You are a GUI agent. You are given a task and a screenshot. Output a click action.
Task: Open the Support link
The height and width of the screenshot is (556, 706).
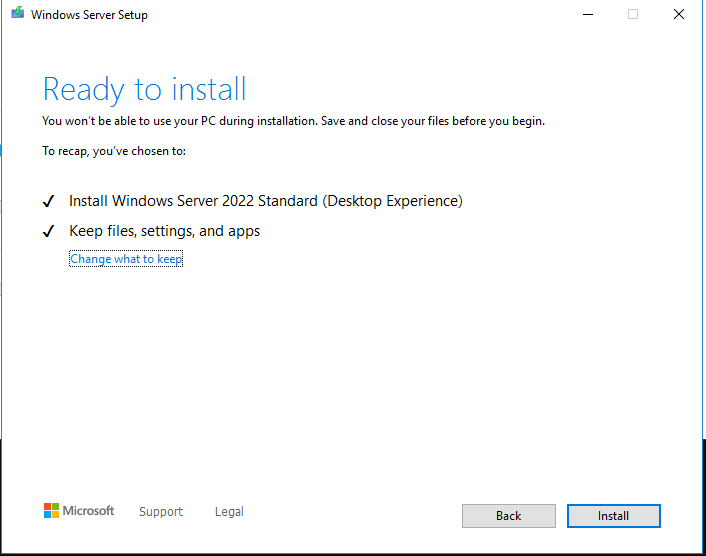pyautogui.click(x=161, y=512)
